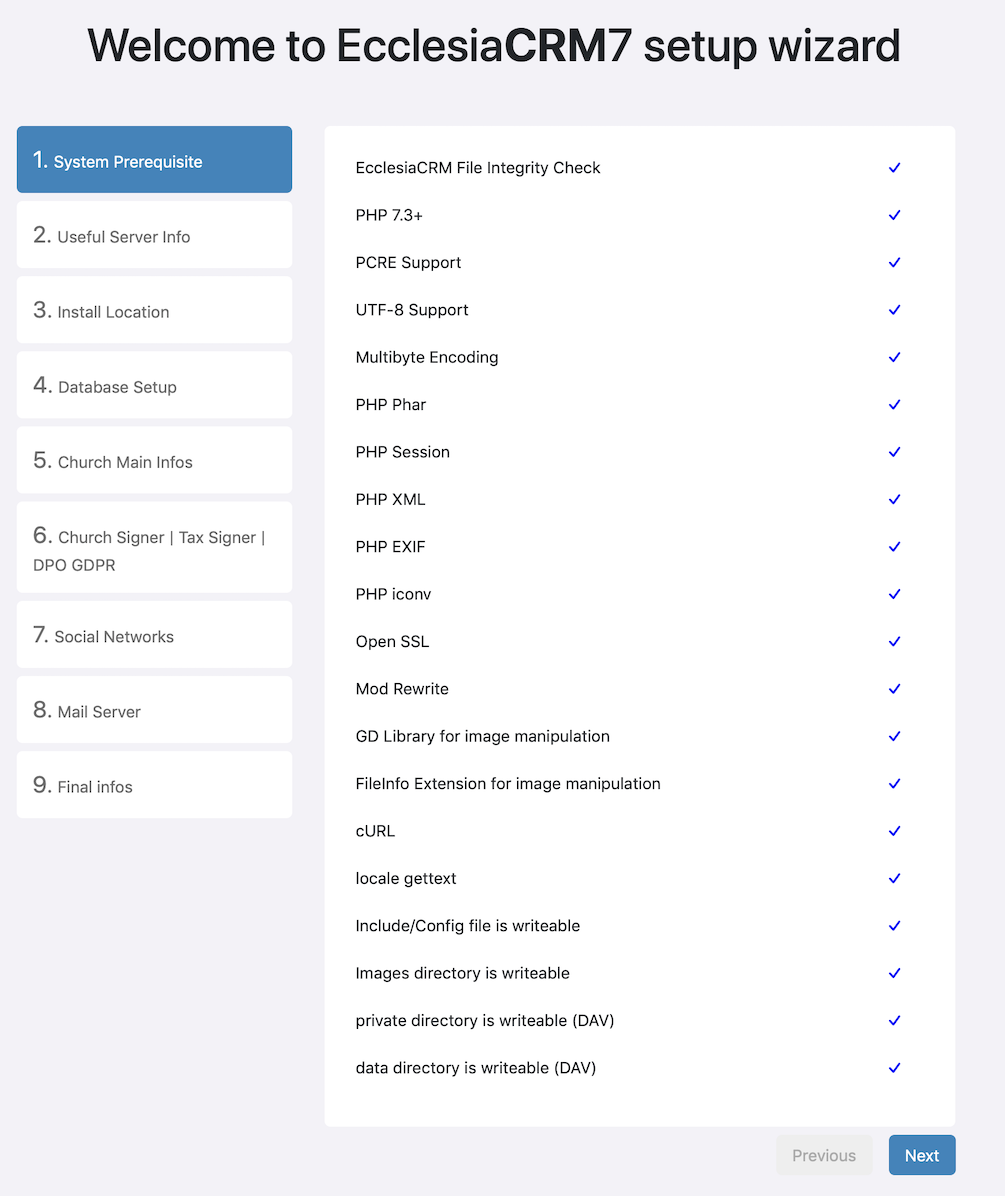The height and width of the screenshot is (1196, 1005).
Task: Click the 'PHP EXIF' text
Action: (x=390, y=547)
